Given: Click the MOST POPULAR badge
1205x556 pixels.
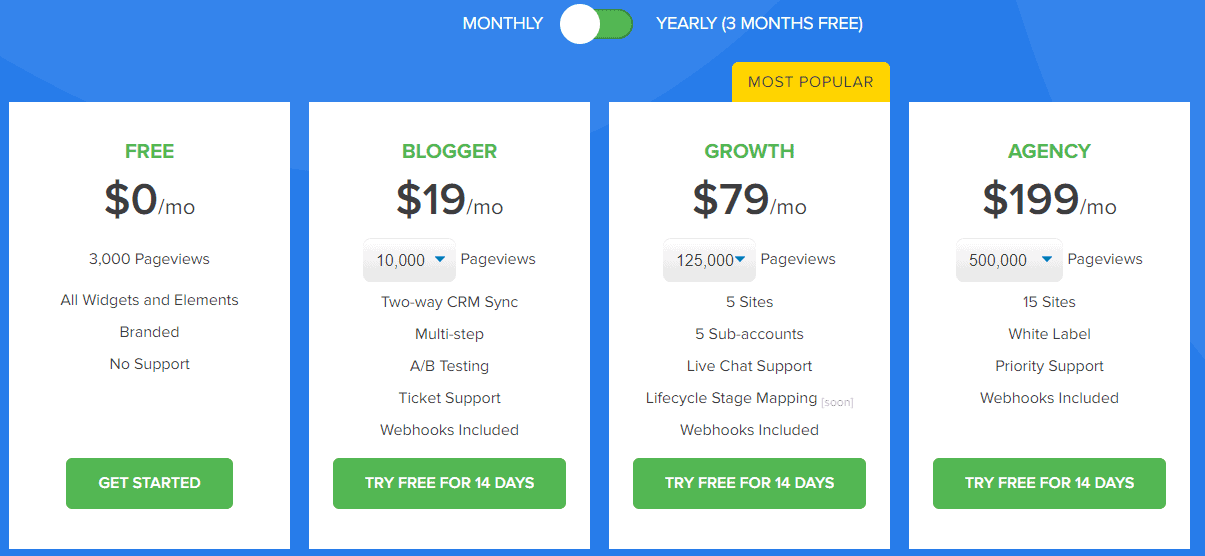Looking at the screenshot, I should [810, 82].
